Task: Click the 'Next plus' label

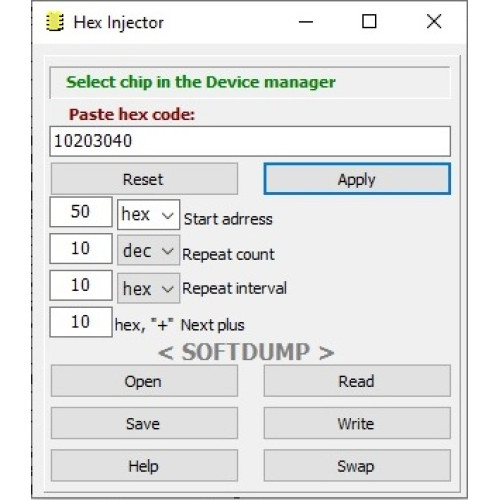Action: tap(212, 325)
